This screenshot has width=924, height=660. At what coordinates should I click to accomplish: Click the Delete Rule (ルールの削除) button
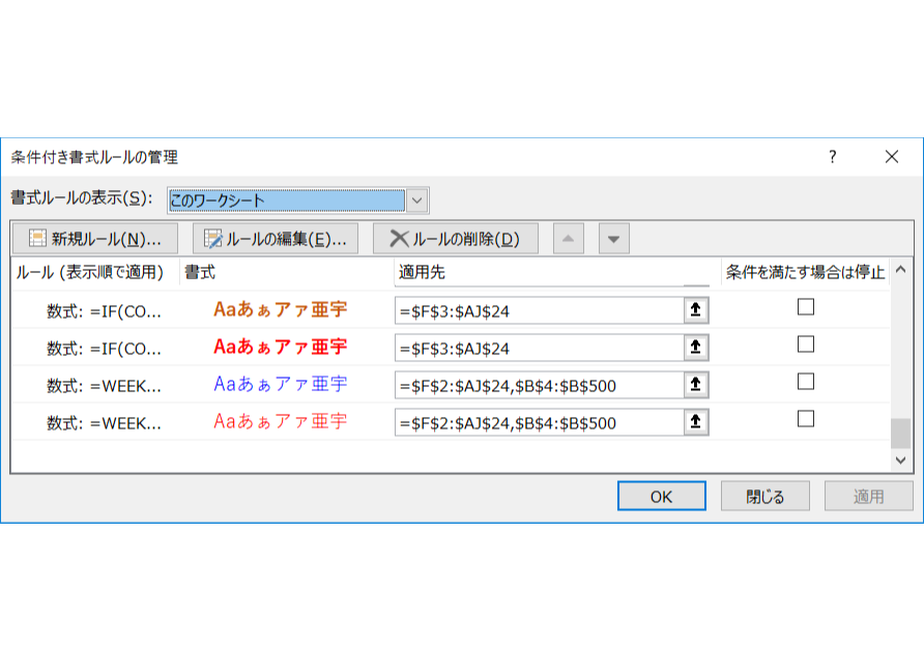pyautogui.click(x=456, y=239)
